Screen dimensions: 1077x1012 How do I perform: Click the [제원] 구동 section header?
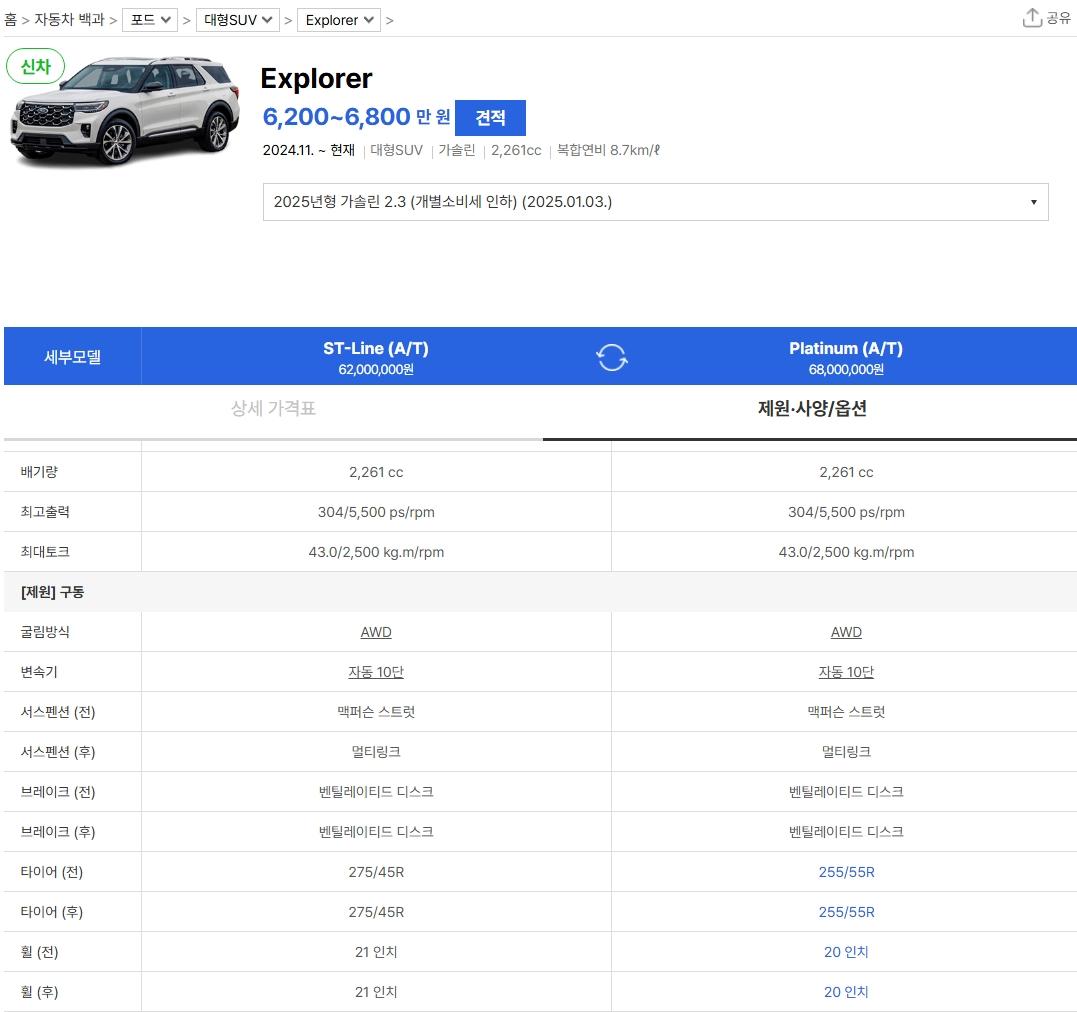coord(52,592)
